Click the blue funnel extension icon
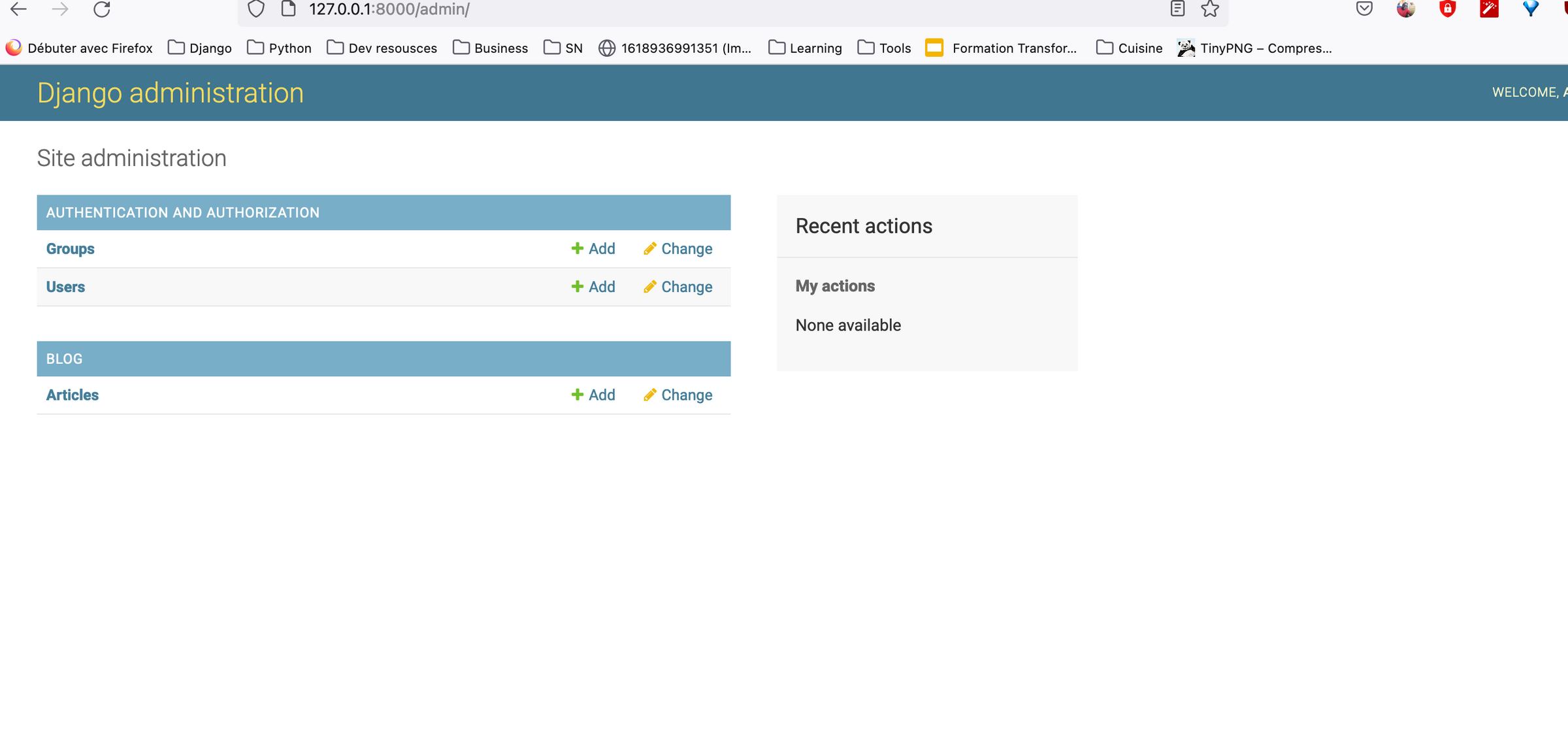The image size is (1568, 731). (x=1530, y=8)
